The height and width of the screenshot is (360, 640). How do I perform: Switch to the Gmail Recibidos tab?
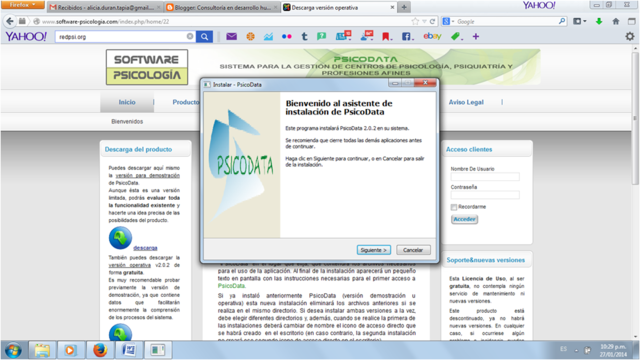coord(104,7)
